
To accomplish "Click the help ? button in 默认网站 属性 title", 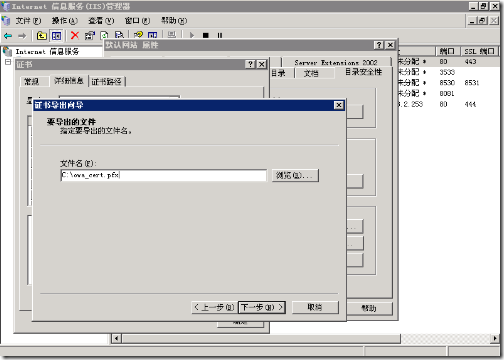I will pos(379,45).
